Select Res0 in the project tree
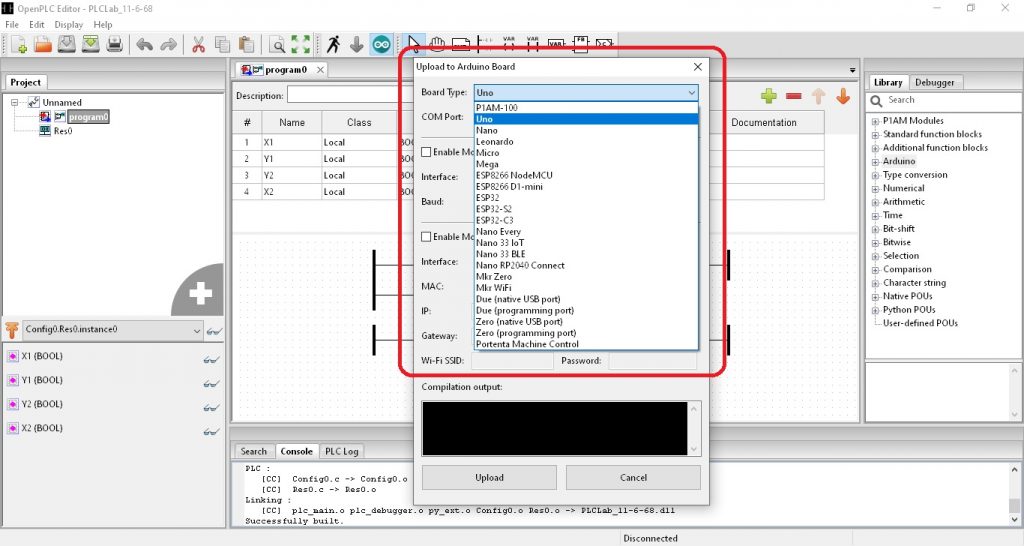Image resolution: width=1024 pixels, height=546 pixels. 63,131
